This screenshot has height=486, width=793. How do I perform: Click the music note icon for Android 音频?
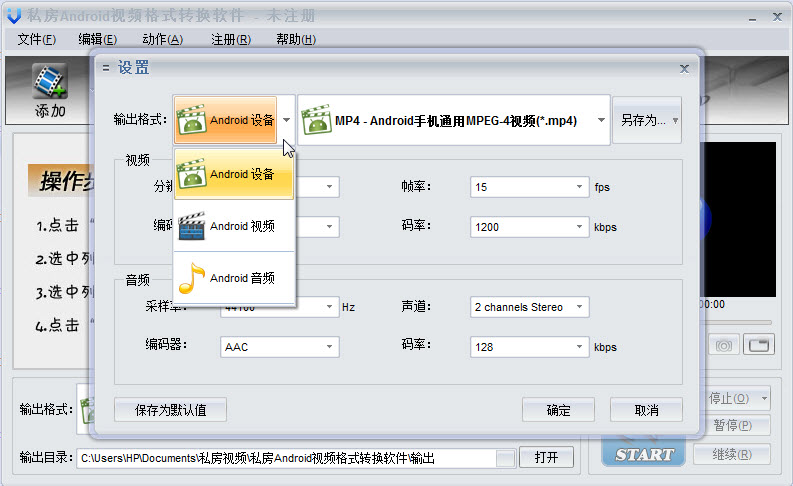192,278
